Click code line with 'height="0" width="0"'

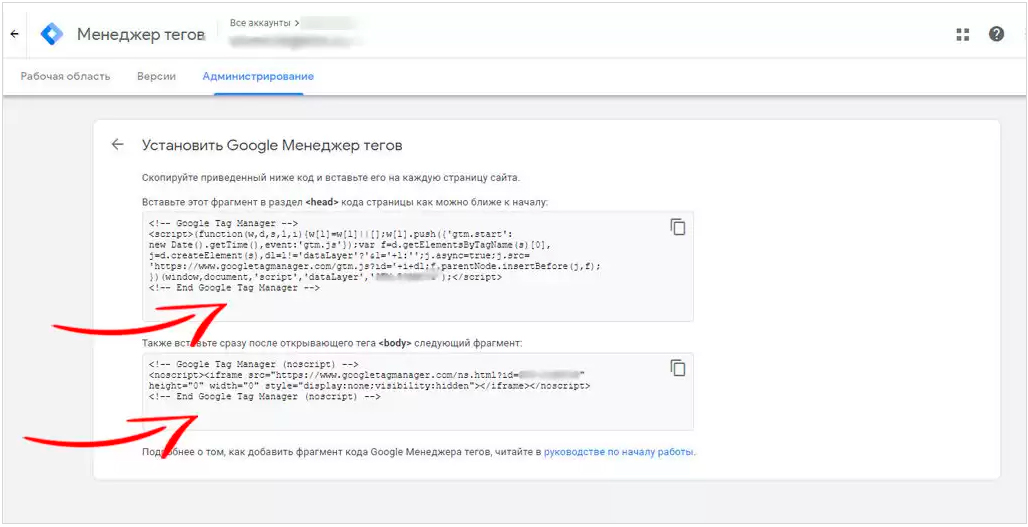pos(369,386)
